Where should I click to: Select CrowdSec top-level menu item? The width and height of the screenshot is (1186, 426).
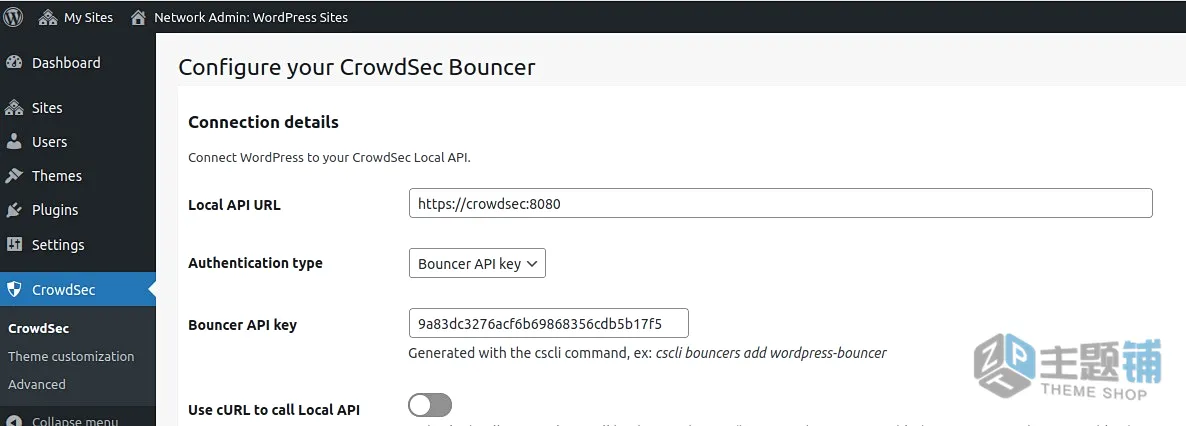click(x=78, y=289)
